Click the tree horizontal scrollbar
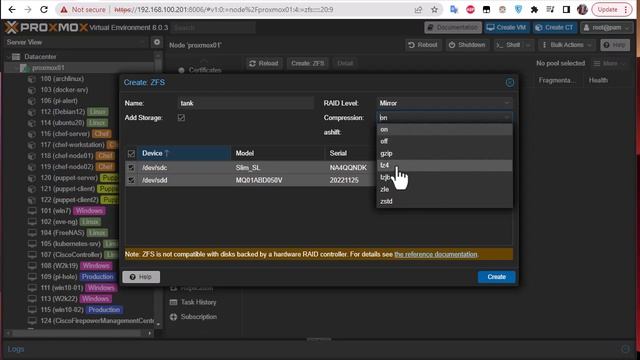 click(78, 333)
